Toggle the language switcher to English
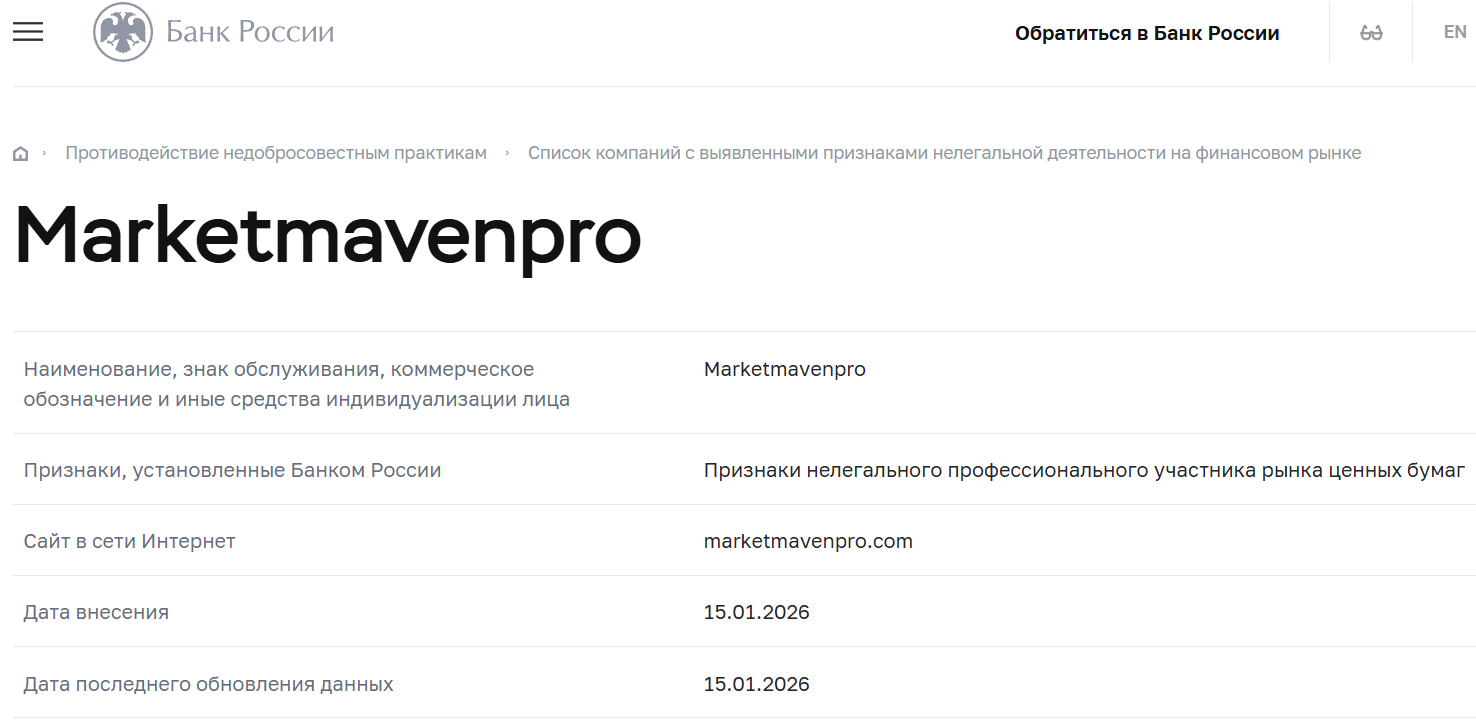Image resolution: width=1476 pixels, height=723 pixels. pyautogui.click(x=1455, y=31)
